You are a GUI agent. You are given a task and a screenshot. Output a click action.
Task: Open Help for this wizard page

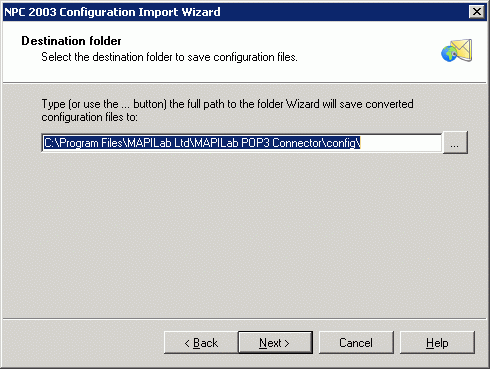pyautogui.click(x=437, y=342)
